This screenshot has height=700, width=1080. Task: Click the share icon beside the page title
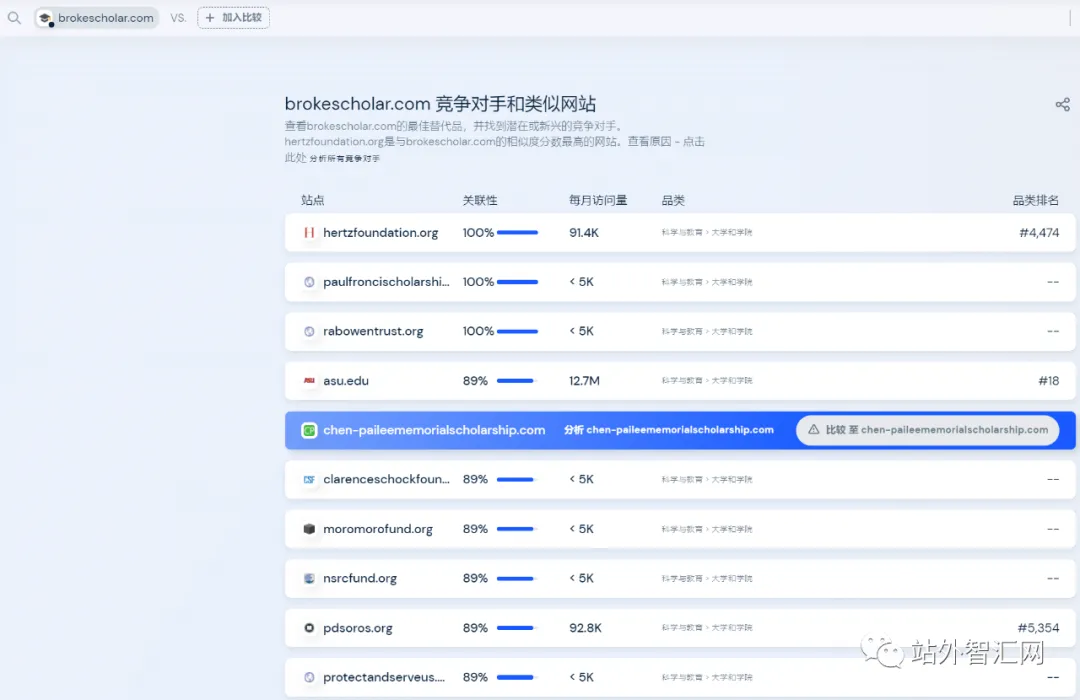pyautogui.click(x=1062, y=105)
